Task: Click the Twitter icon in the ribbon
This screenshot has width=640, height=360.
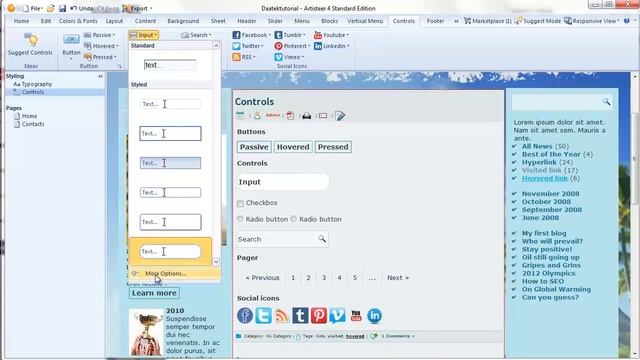Action: 236,46
